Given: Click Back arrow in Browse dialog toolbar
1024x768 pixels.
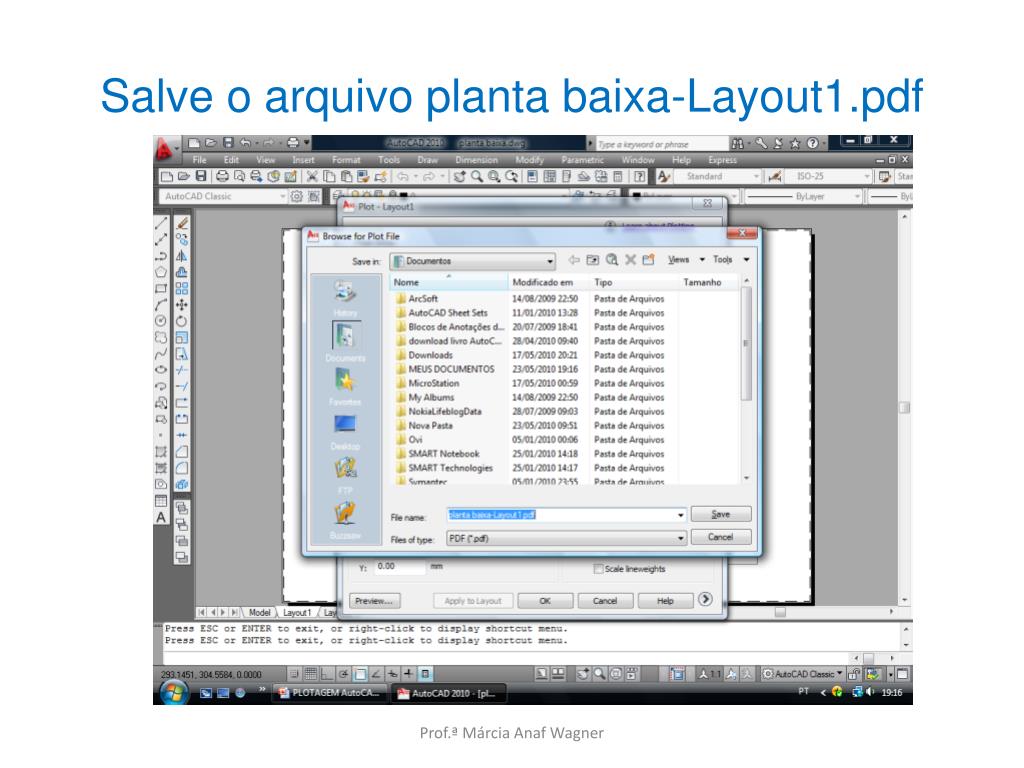Looking at the screenshot, I should tap(574, 260).
